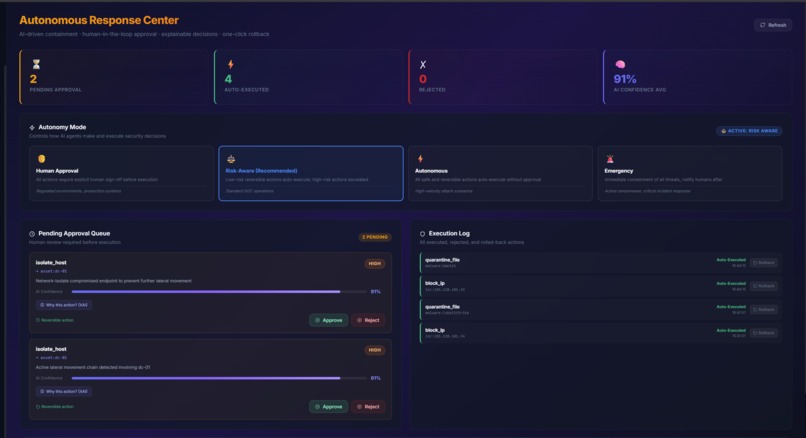
Task: Reject the active lateral movement chain action
Action: tap(368, 407)
